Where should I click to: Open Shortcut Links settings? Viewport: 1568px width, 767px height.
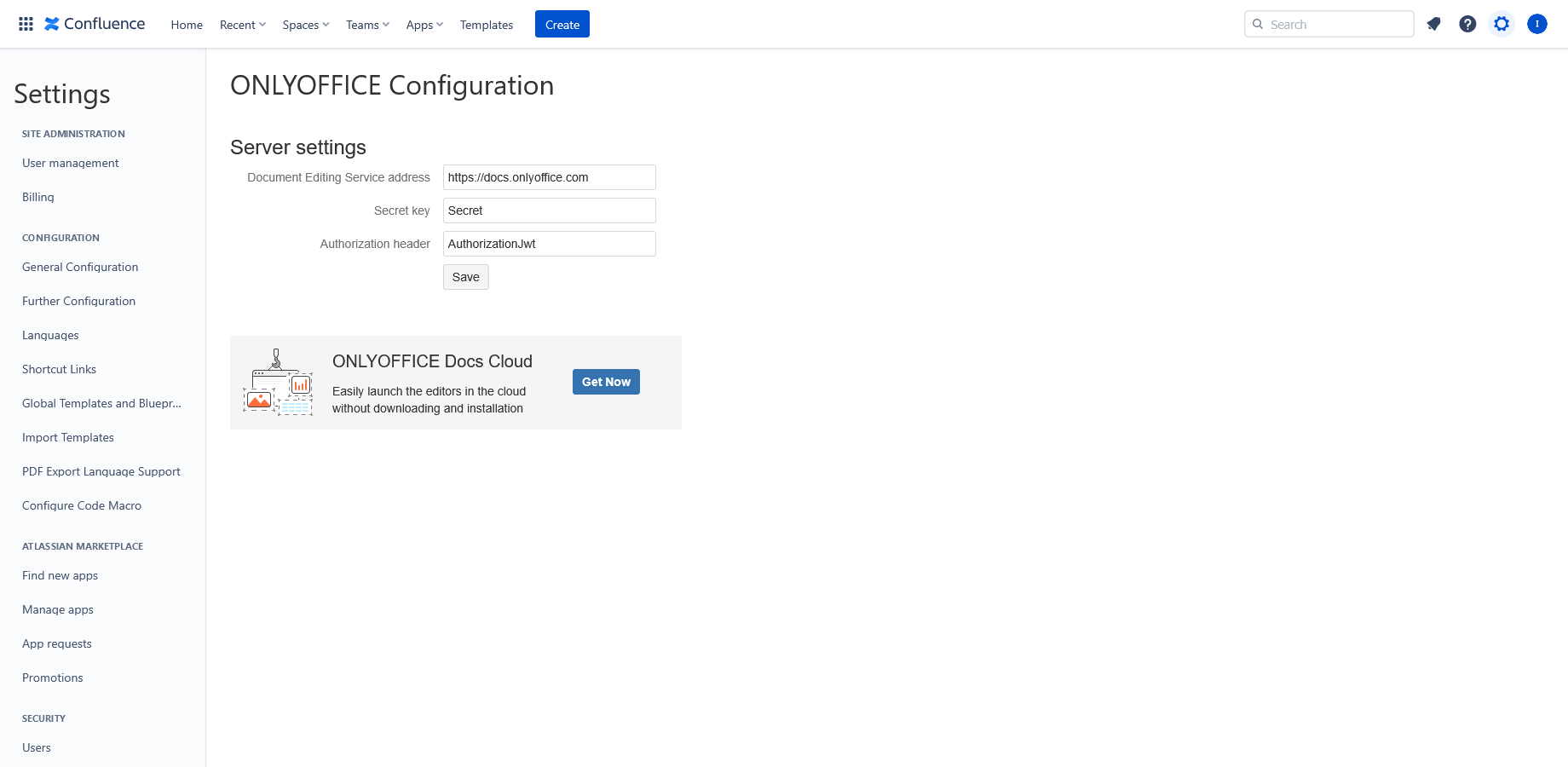[59, 369]
